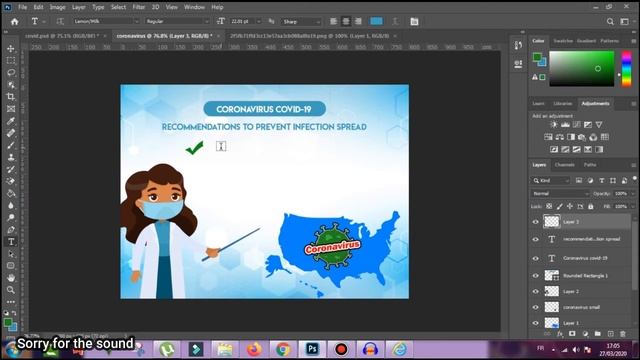Select the Healing Brush tool
This screenshot has width=640, height=360.
tap(11, 133)
